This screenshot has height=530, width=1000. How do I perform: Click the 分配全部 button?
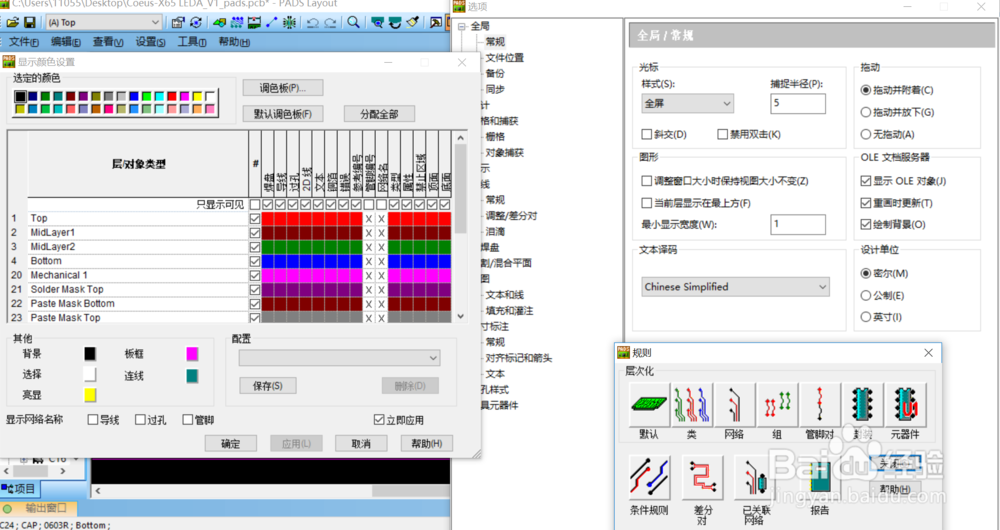[x=379, y=114]
